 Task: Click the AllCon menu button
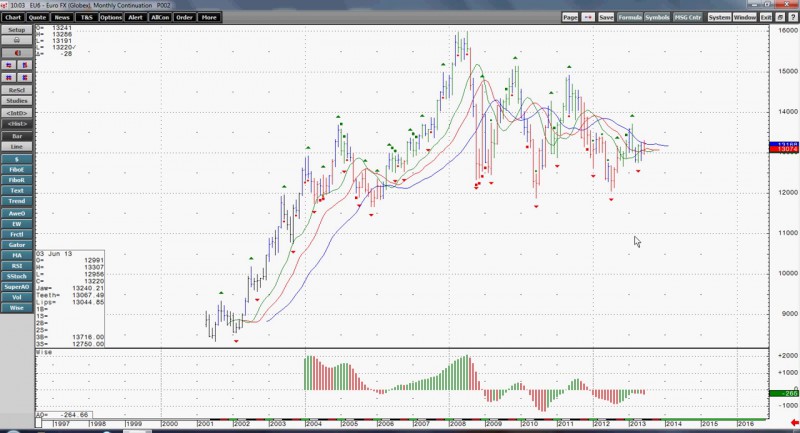coord(160,17)
